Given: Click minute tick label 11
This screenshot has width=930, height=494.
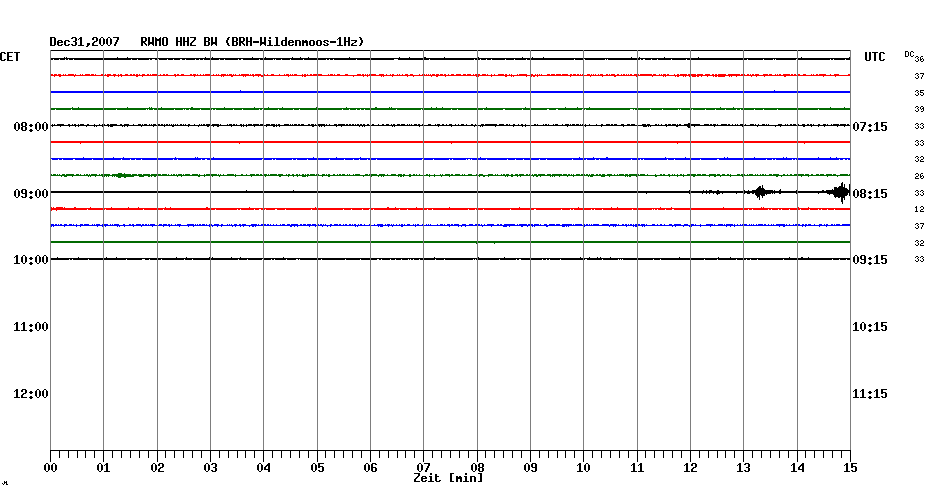Looking at the screenshot, I should pyautogui.click(x=637, y=468).
